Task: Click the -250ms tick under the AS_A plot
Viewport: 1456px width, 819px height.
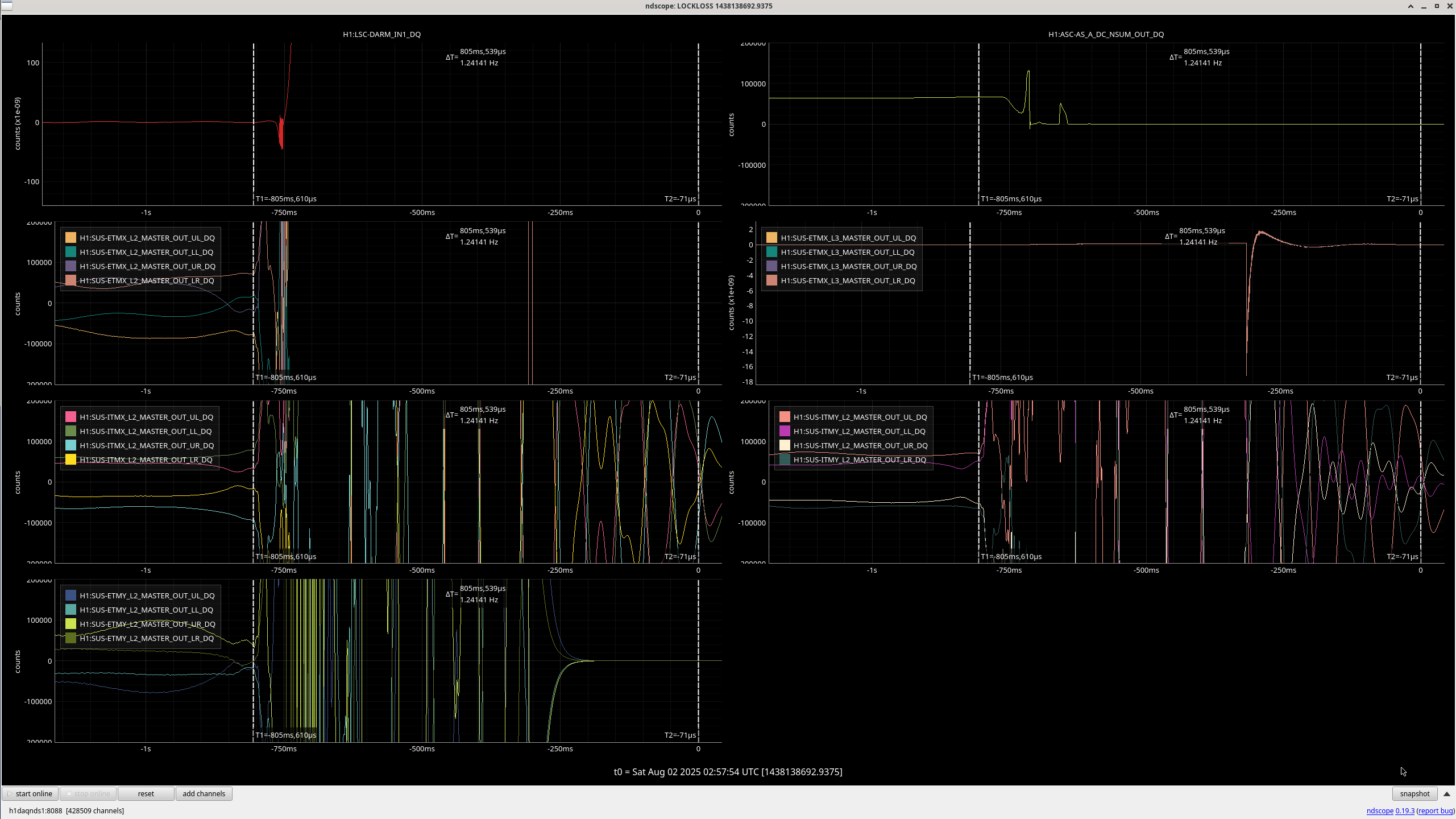Action: (x=1283, y=212)
